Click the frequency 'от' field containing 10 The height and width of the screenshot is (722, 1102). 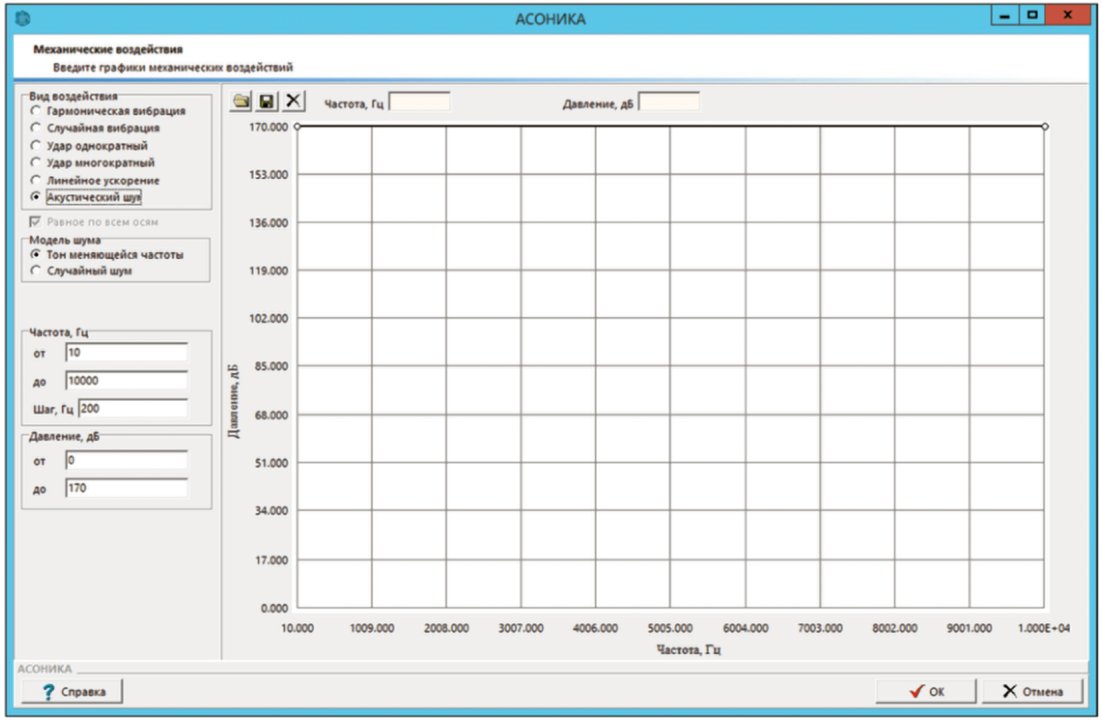pyautogui.click(x=127, y=352)
